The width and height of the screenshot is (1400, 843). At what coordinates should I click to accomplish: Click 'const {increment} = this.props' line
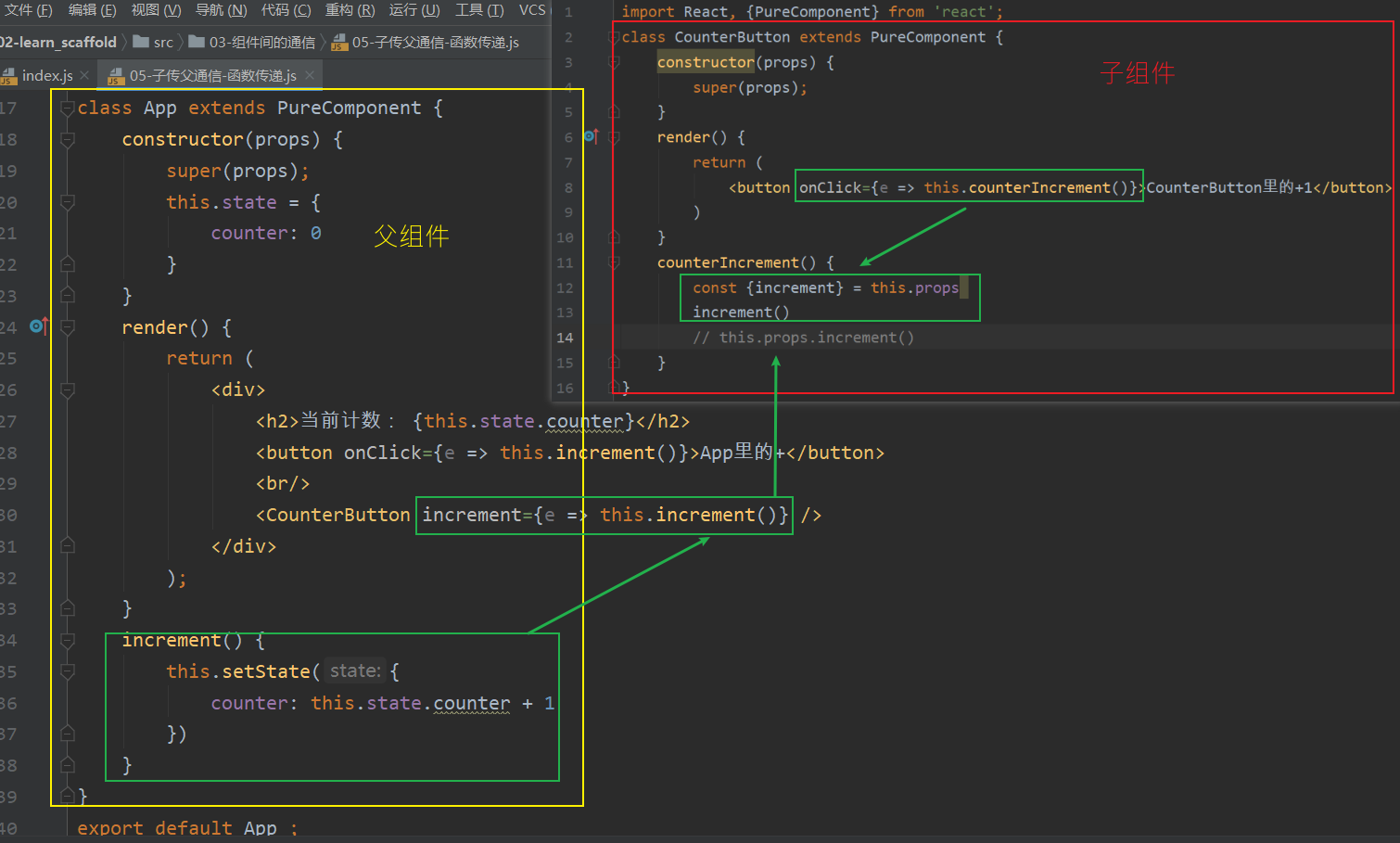826,287
